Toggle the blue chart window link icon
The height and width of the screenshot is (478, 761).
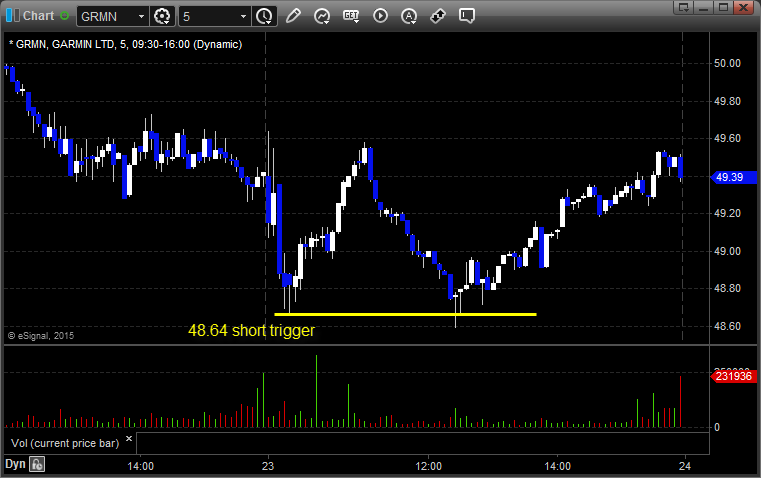[11, 16]
